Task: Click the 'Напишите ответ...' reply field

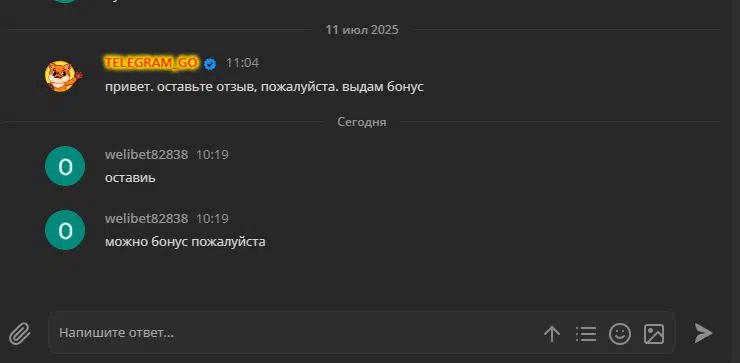Action: [x=297, y=333]
